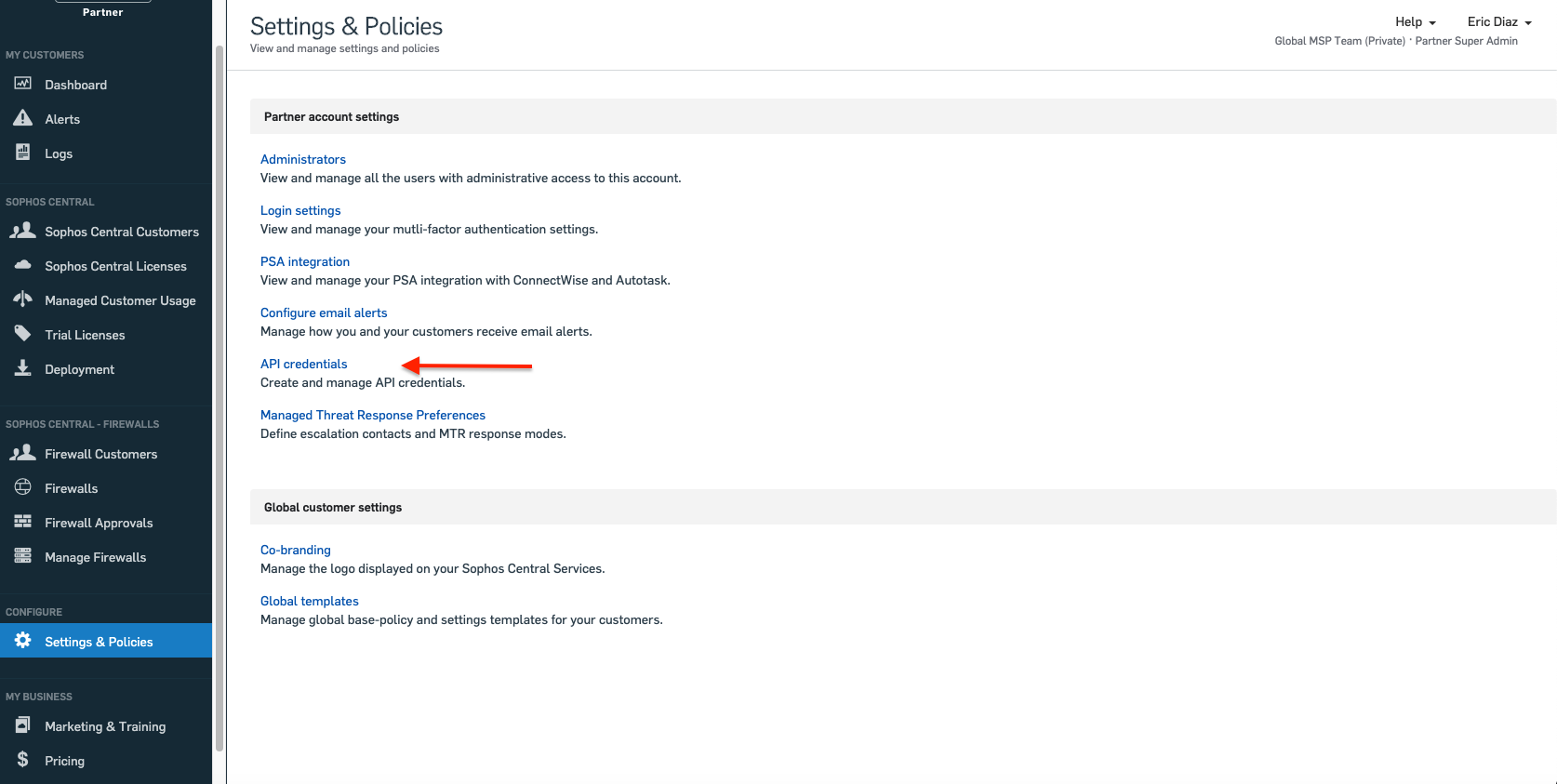Click the API credentials link
Image resolution: width=1557 pixels, height=784 pixels.
[304, 364]
